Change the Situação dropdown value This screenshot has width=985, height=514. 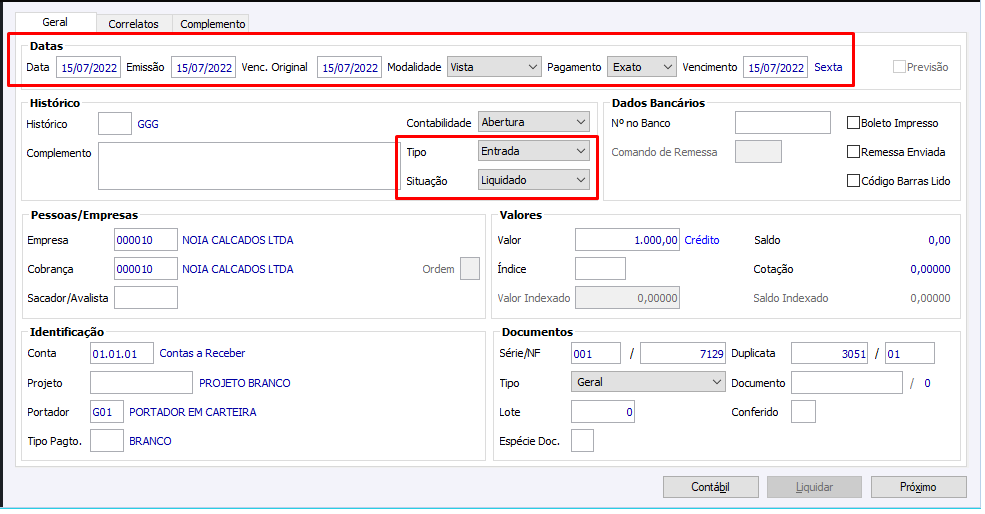[x=534, y=180]
